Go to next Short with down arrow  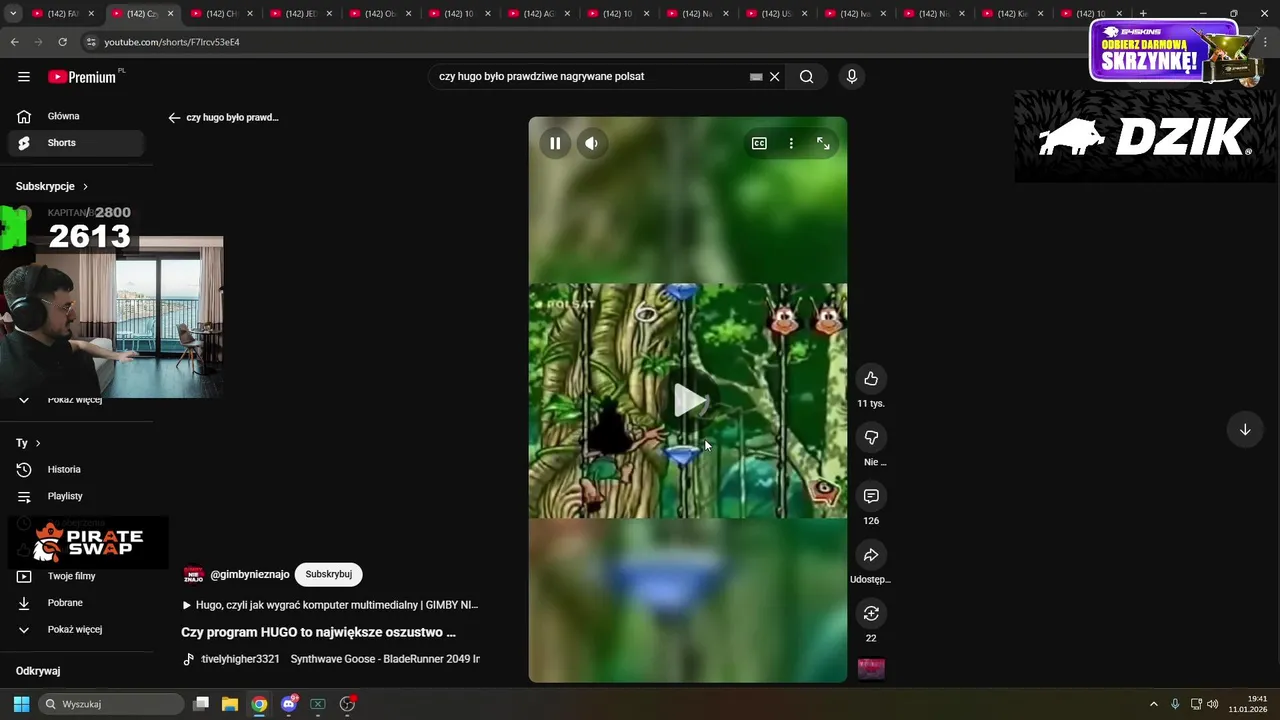coord(1245,429)
